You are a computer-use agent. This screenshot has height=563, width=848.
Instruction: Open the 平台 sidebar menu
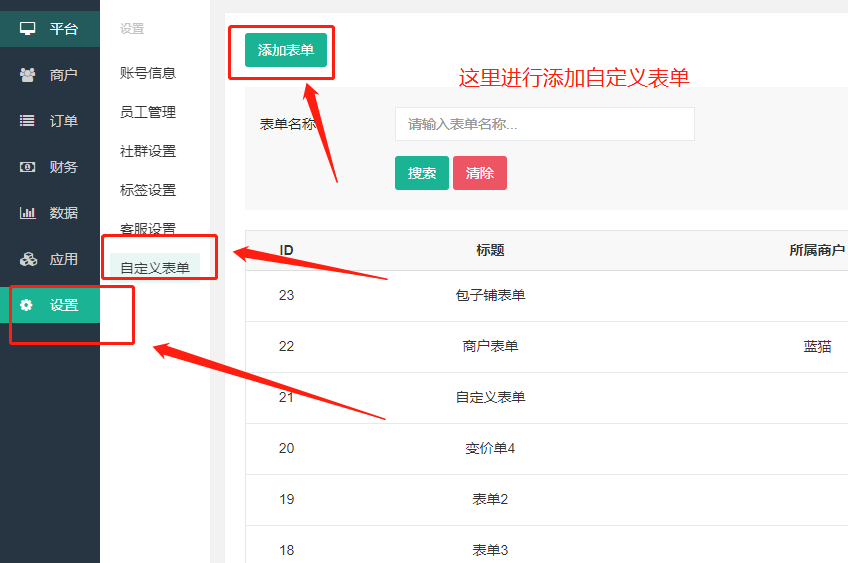50,29
